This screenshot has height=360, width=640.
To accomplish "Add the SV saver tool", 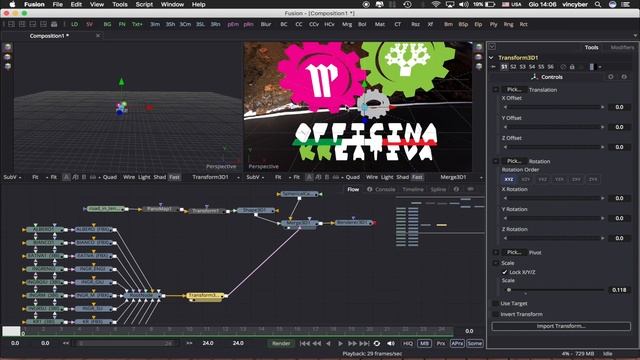I will (x=89, y=24).
